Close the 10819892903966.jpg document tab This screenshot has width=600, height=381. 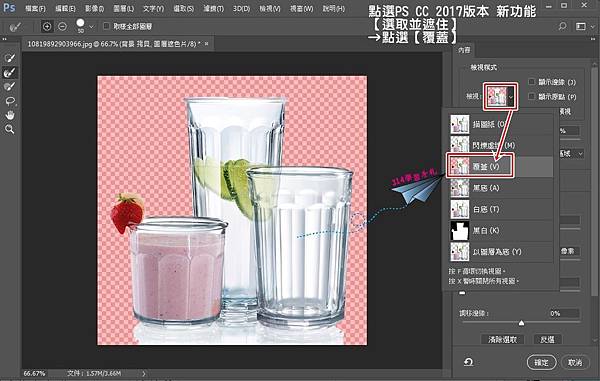[x=207, y=44]
